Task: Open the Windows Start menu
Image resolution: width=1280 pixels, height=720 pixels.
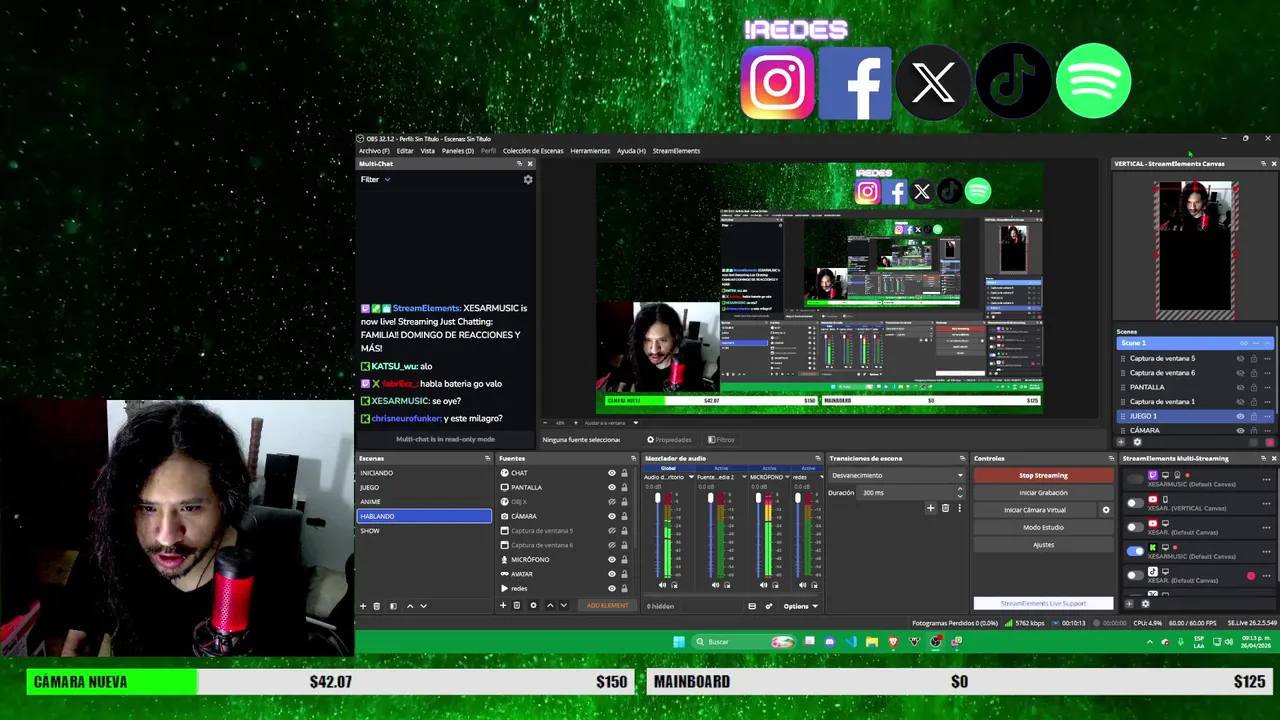Action: [x=679, y=642]
